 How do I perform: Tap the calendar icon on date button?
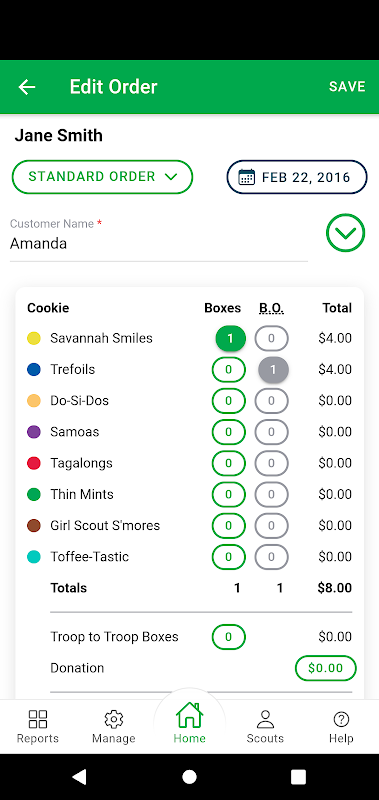pos(247,178)
